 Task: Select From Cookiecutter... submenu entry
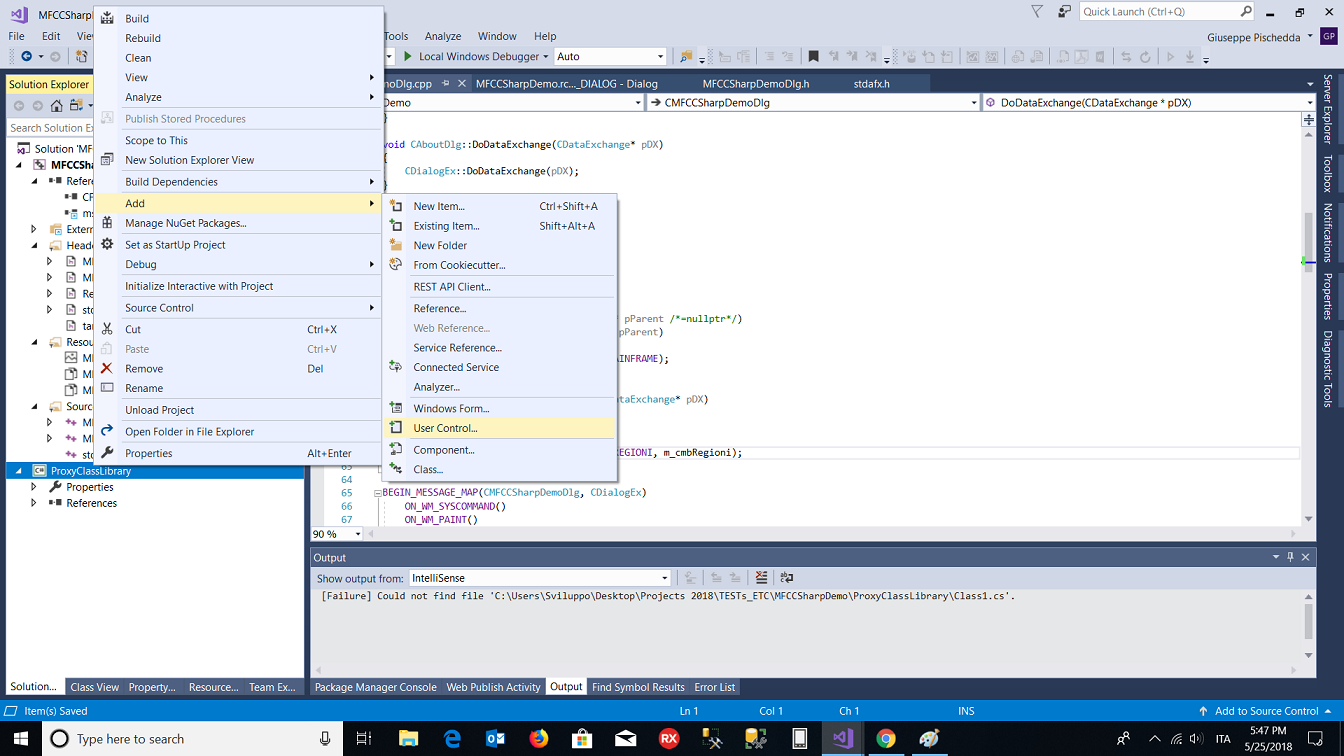click(500, 265)
